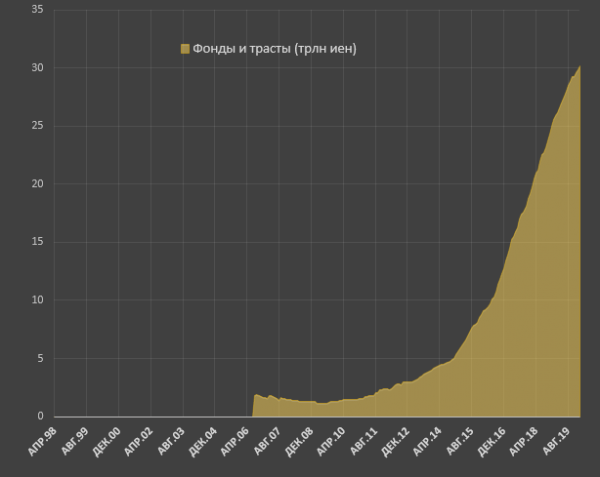The image size is (600, 477).
Task: Click the ДЕК.00 date label
Action: coord(109,441)
